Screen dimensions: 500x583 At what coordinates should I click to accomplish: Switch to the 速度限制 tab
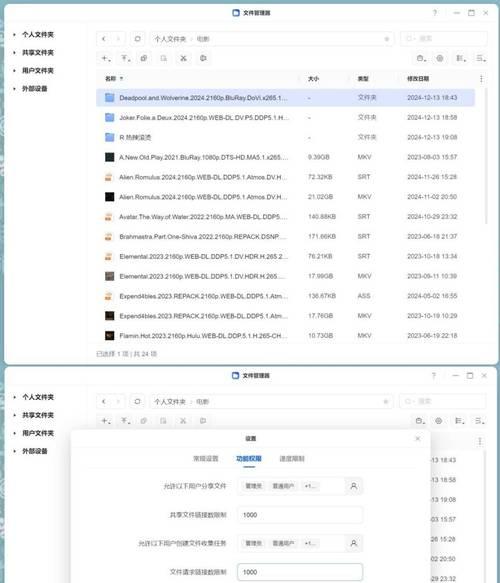tap(292, 458)
